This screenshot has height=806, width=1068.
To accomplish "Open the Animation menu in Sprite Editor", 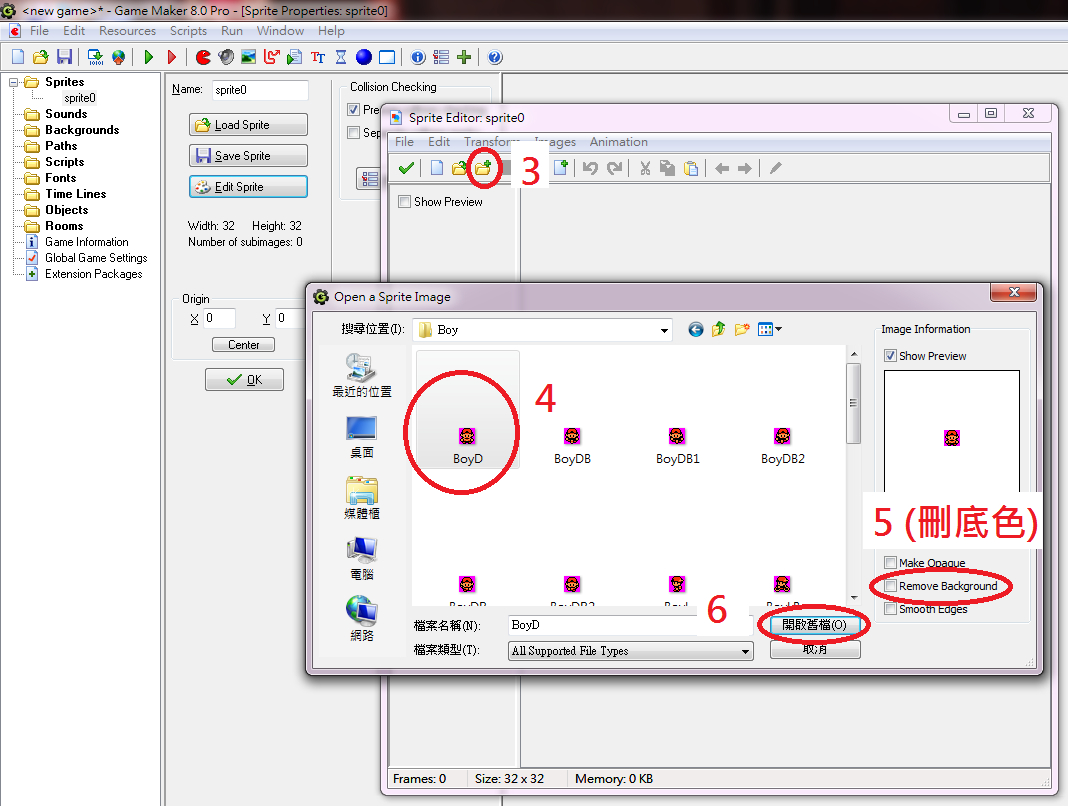I will (x=618, y=142).
